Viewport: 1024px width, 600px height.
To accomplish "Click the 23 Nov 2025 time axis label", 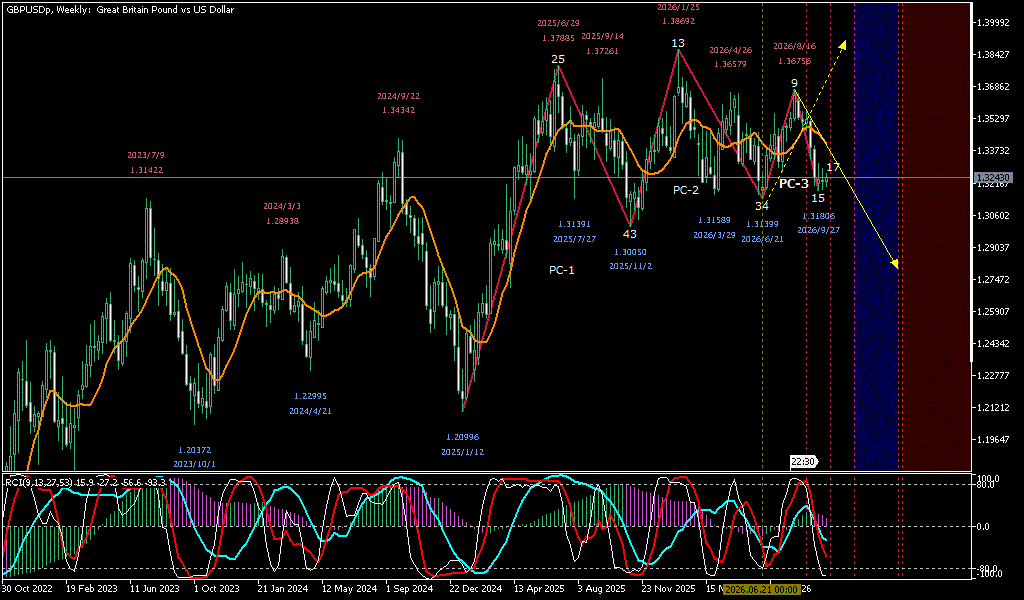I will [667, 589].
